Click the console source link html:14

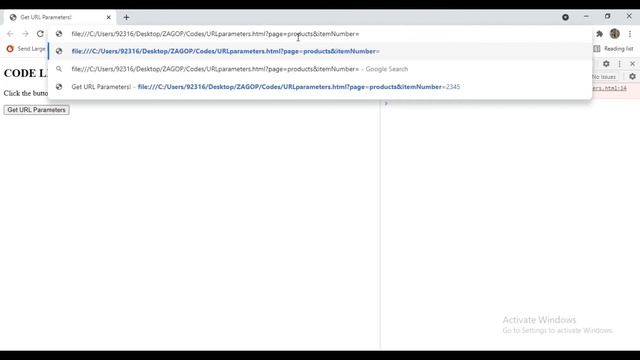pos(609,88)
